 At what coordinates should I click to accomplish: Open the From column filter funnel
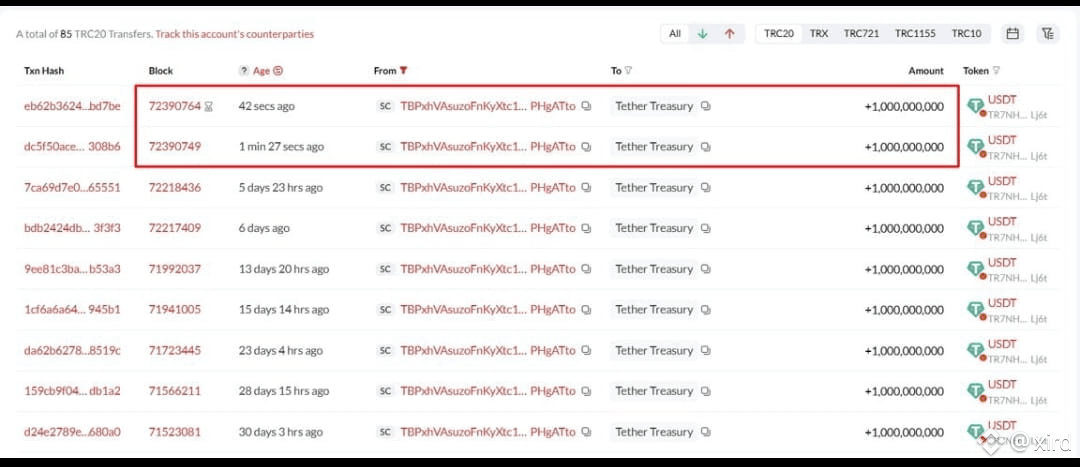click(404, 71)
